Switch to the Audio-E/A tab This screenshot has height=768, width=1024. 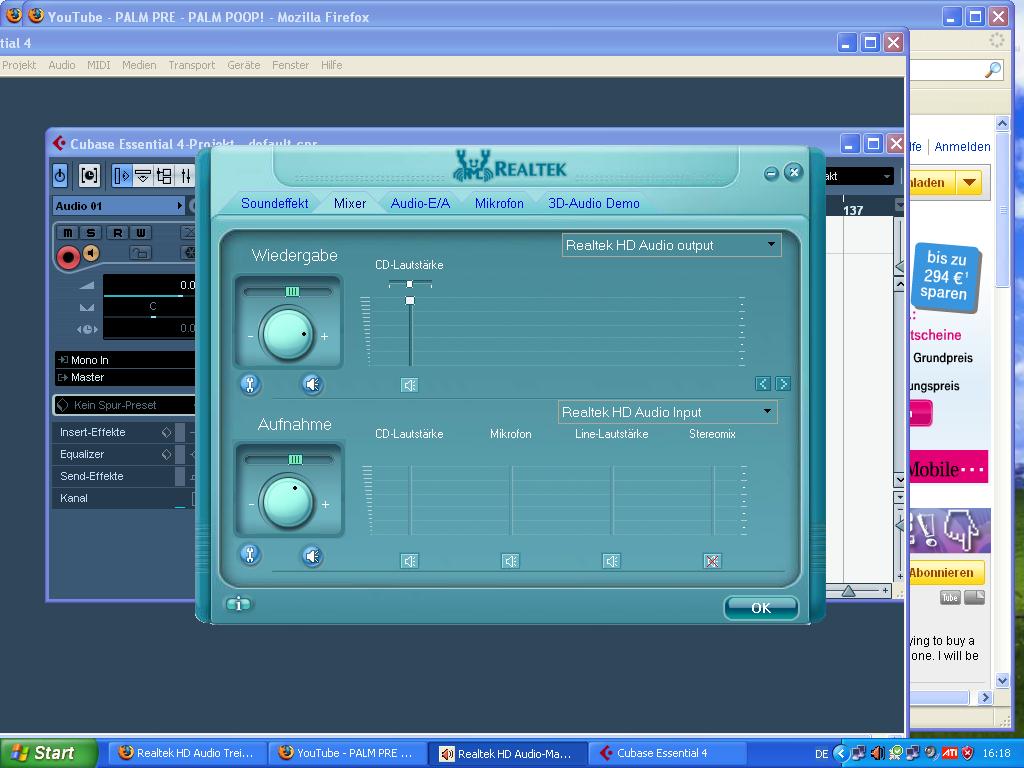[420, 203]
